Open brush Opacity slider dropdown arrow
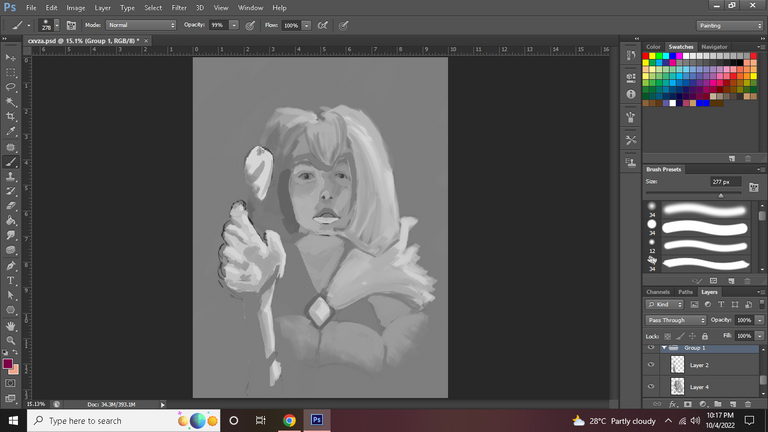 [234, 25]
